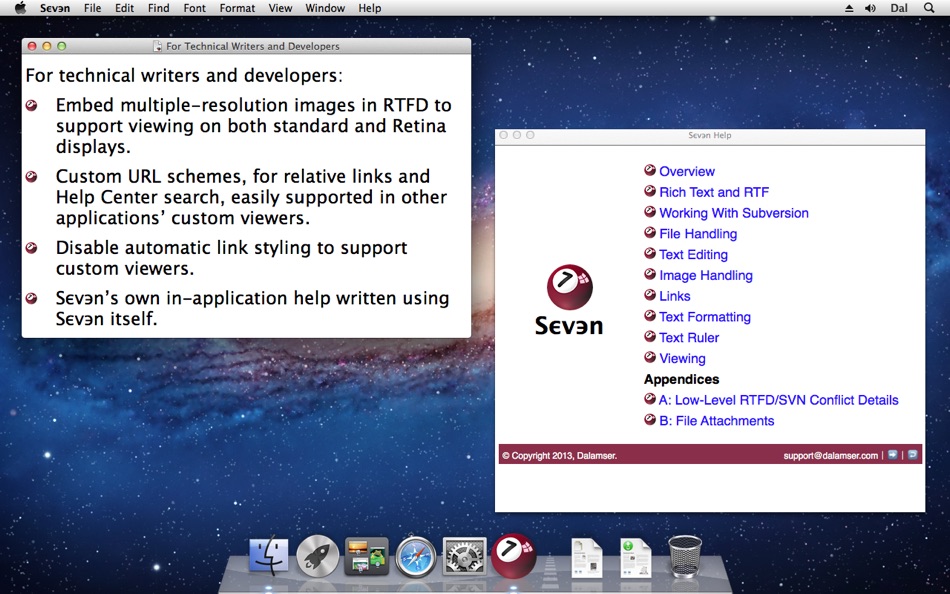The width and height of the screenshot is (950, 594).
Task: Open the Window menu
Action: point(325,8)
